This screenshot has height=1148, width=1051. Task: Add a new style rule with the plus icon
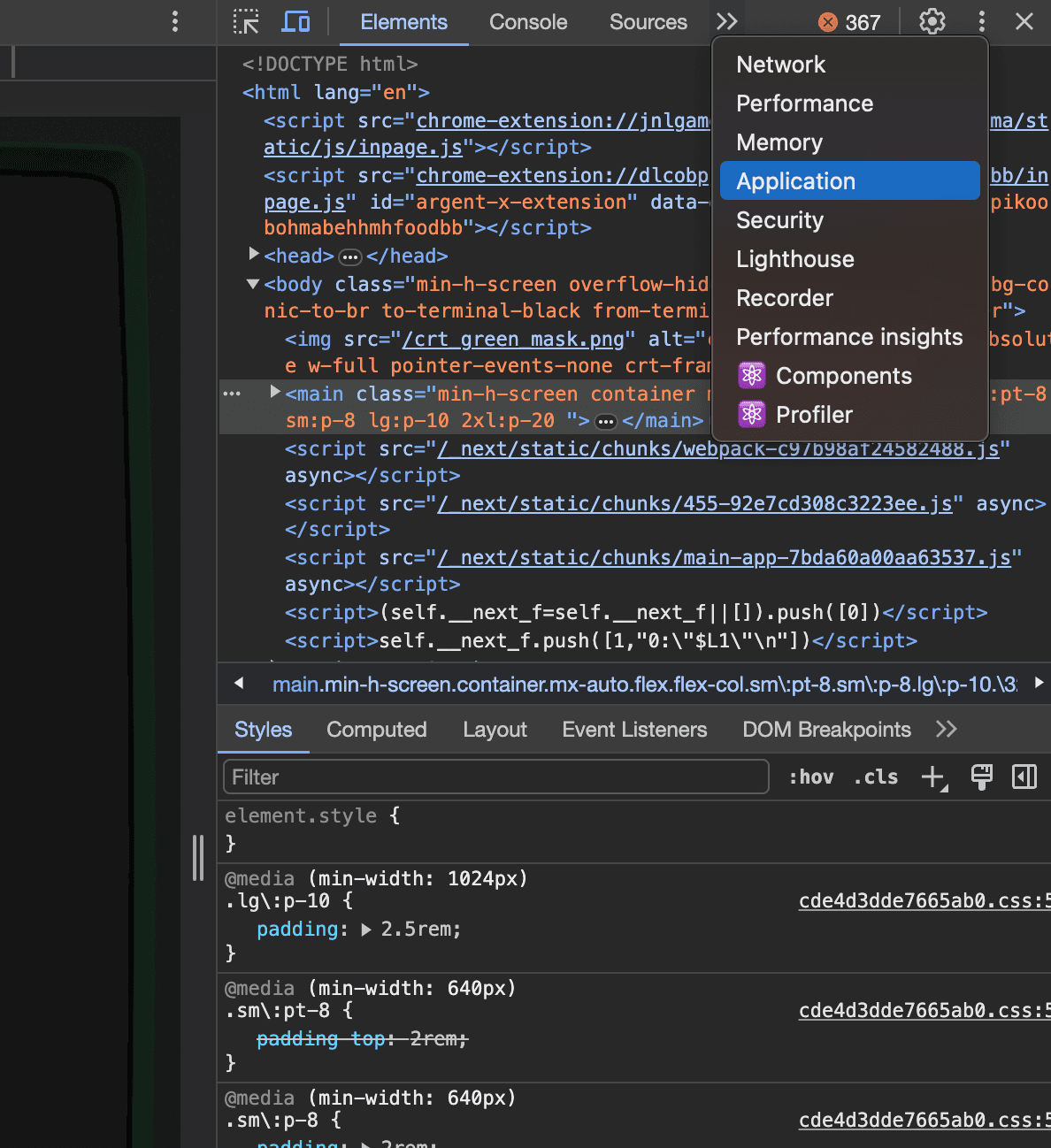click(934, 777)
